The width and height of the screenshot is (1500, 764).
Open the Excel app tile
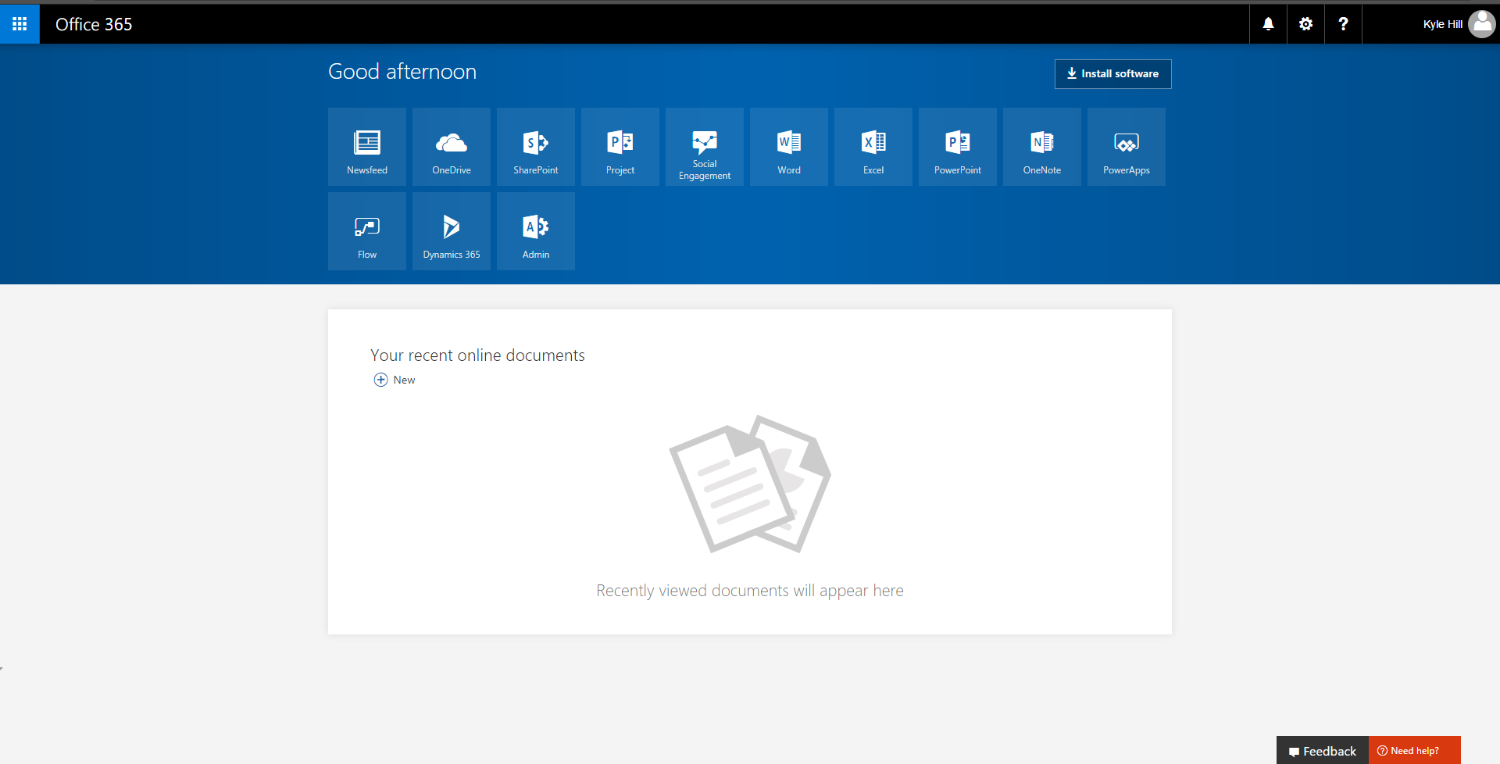click(873, 147)
